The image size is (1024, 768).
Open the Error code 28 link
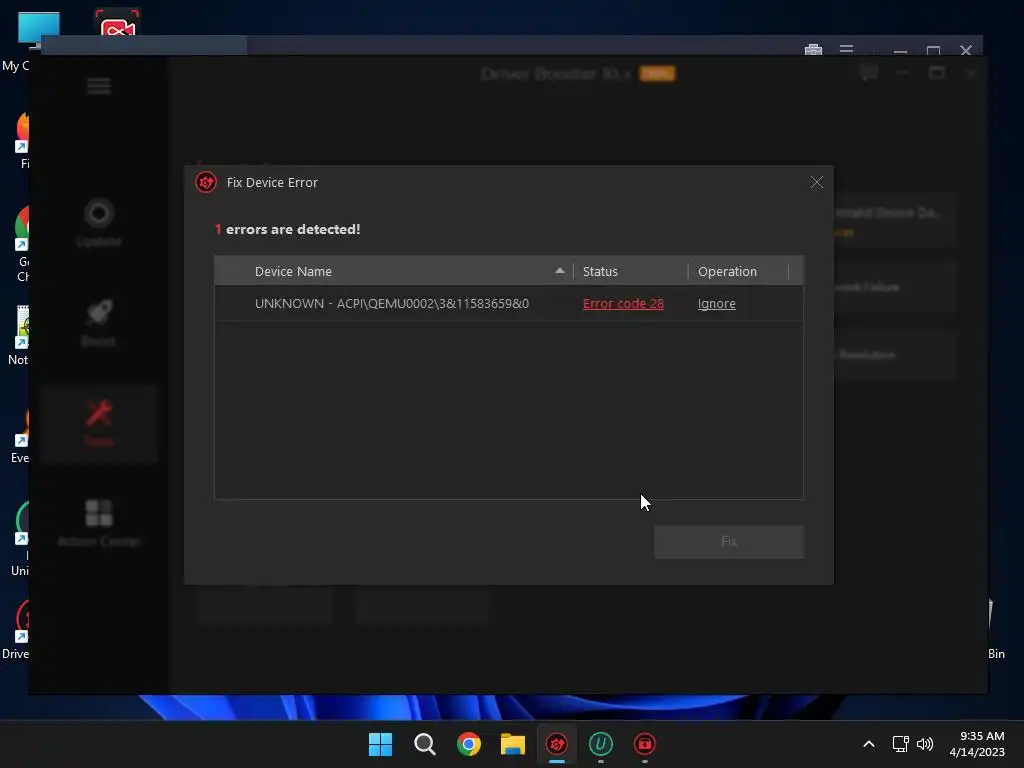[623, 304]
